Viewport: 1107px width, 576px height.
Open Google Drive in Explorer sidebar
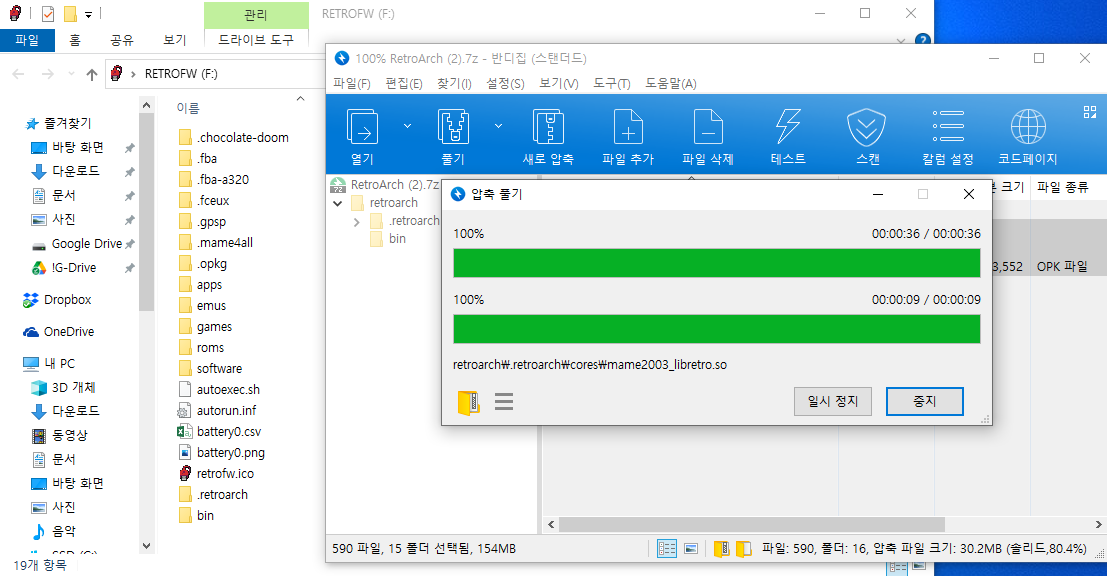point(77,244)
